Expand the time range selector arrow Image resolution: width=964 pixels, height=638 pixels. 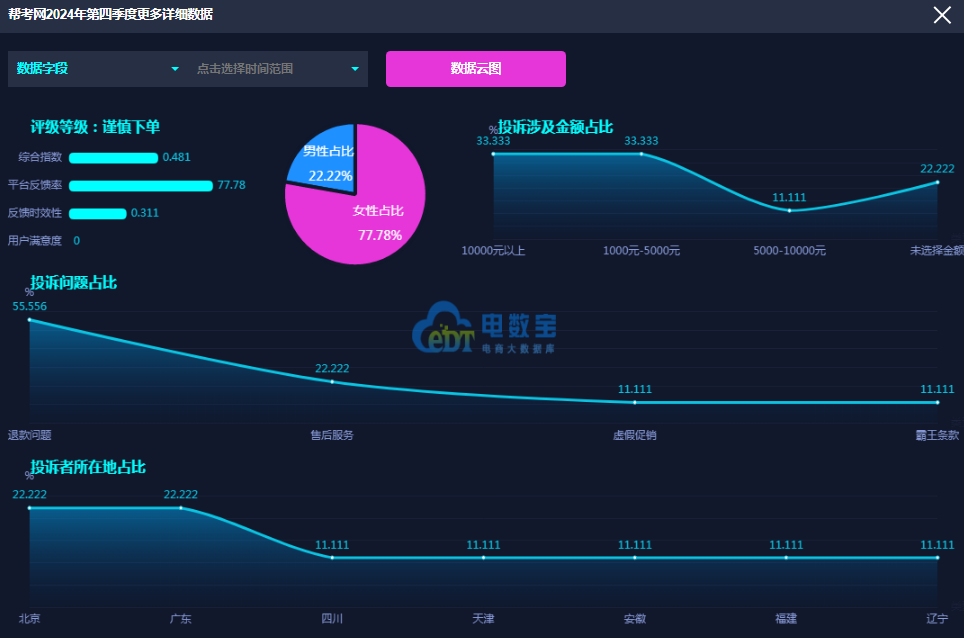354,69
